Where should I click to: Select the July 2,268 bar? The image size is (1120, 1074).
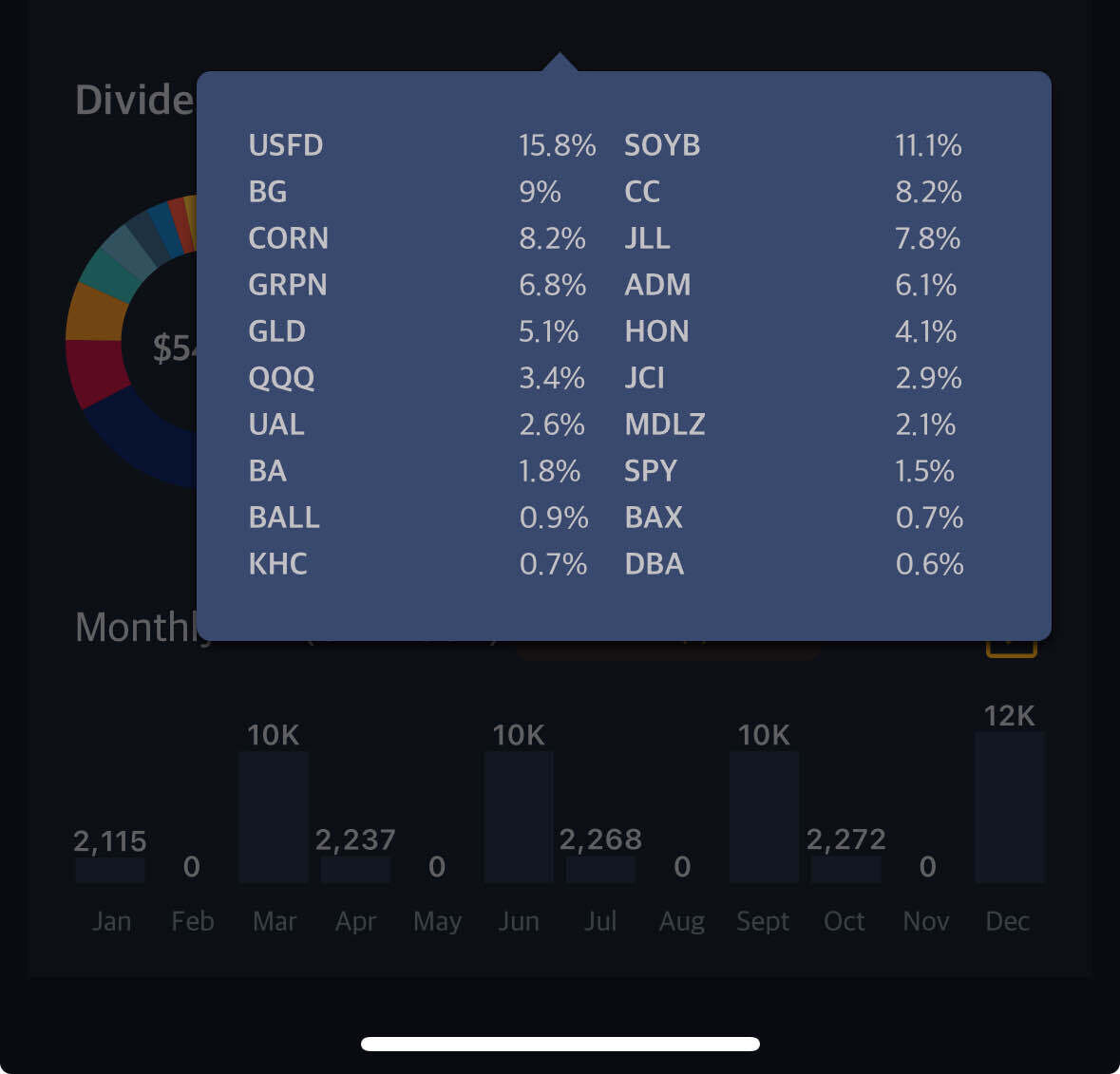[x=600, y=870]
